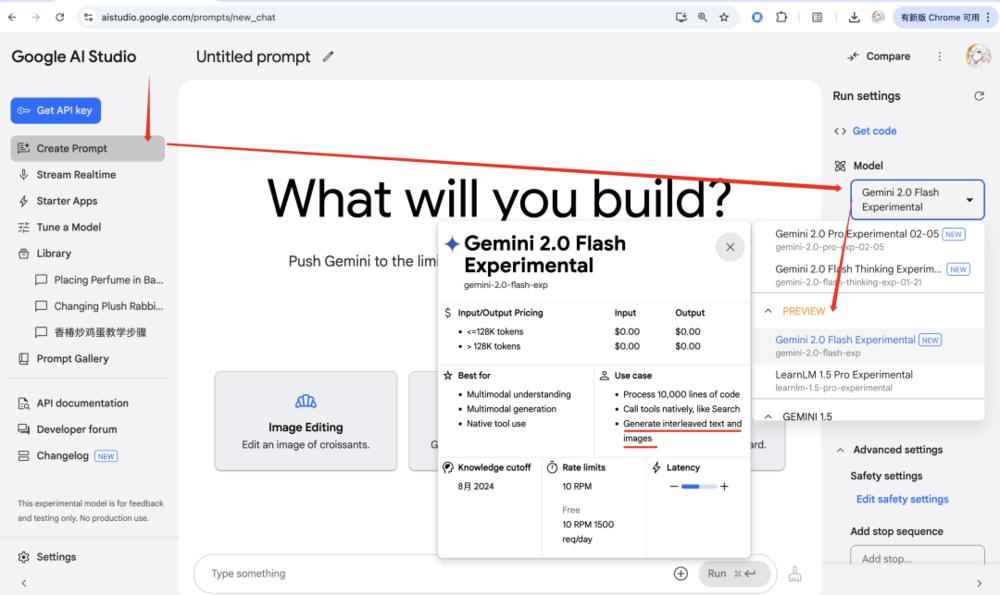Open Edit safety settings link
The width and height of the screenshot is (1000, 595).
point(902,499)
